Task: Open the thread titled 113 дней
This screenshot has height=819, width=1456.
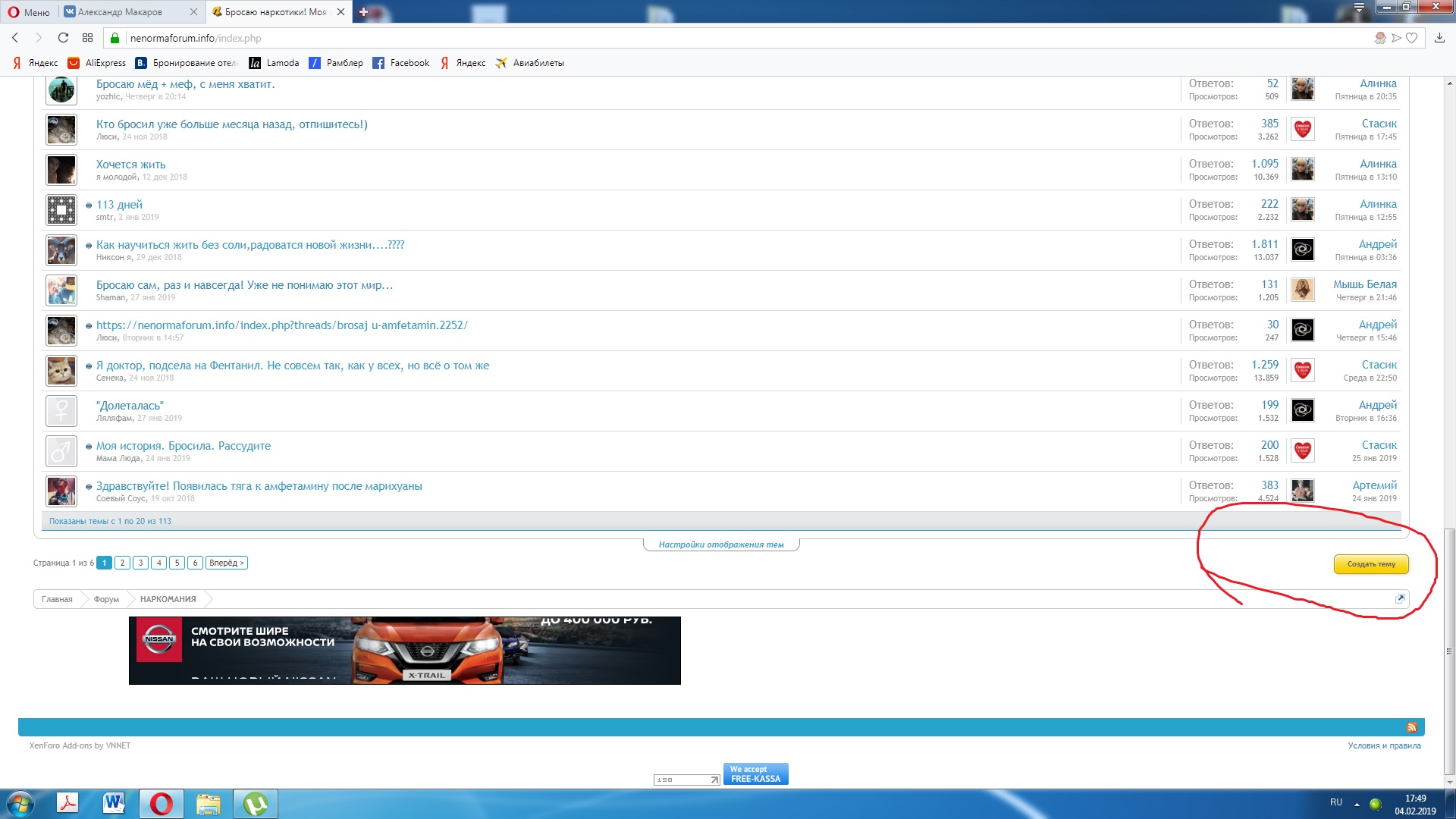Action: coord(119,205)
